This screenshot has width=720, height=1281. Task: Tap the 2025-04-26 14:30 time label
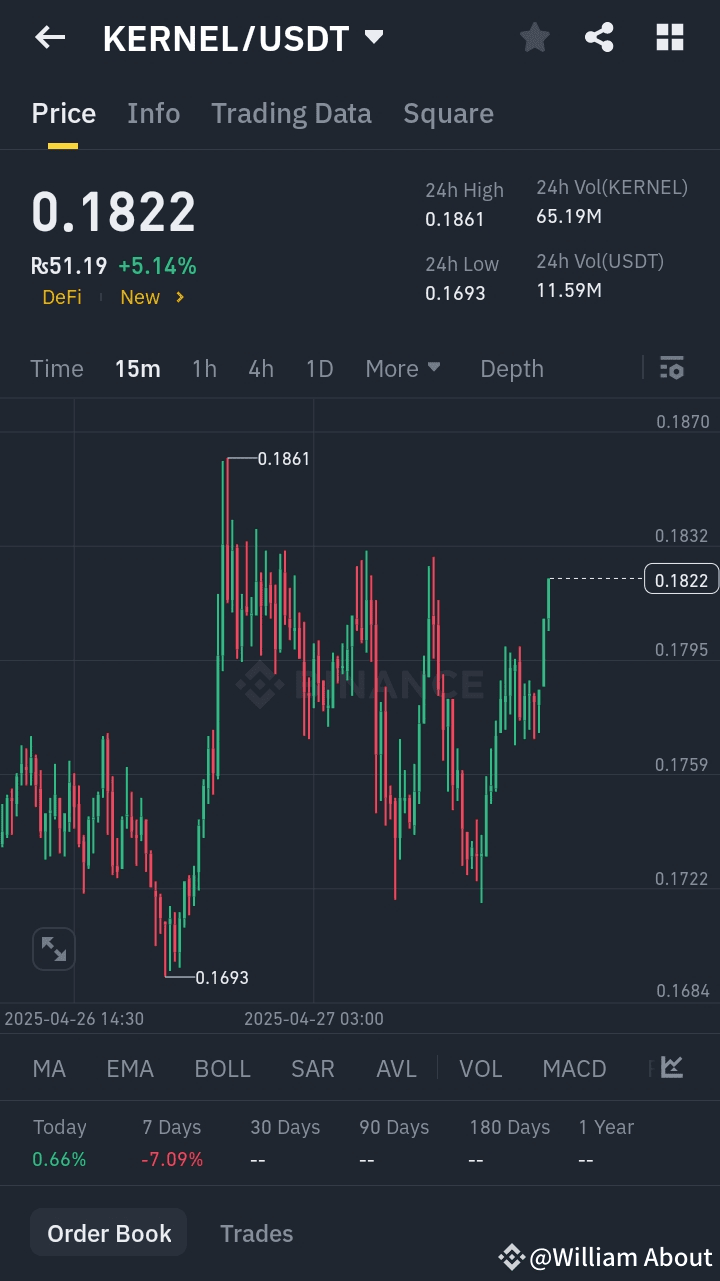[x=74, y=1019]
